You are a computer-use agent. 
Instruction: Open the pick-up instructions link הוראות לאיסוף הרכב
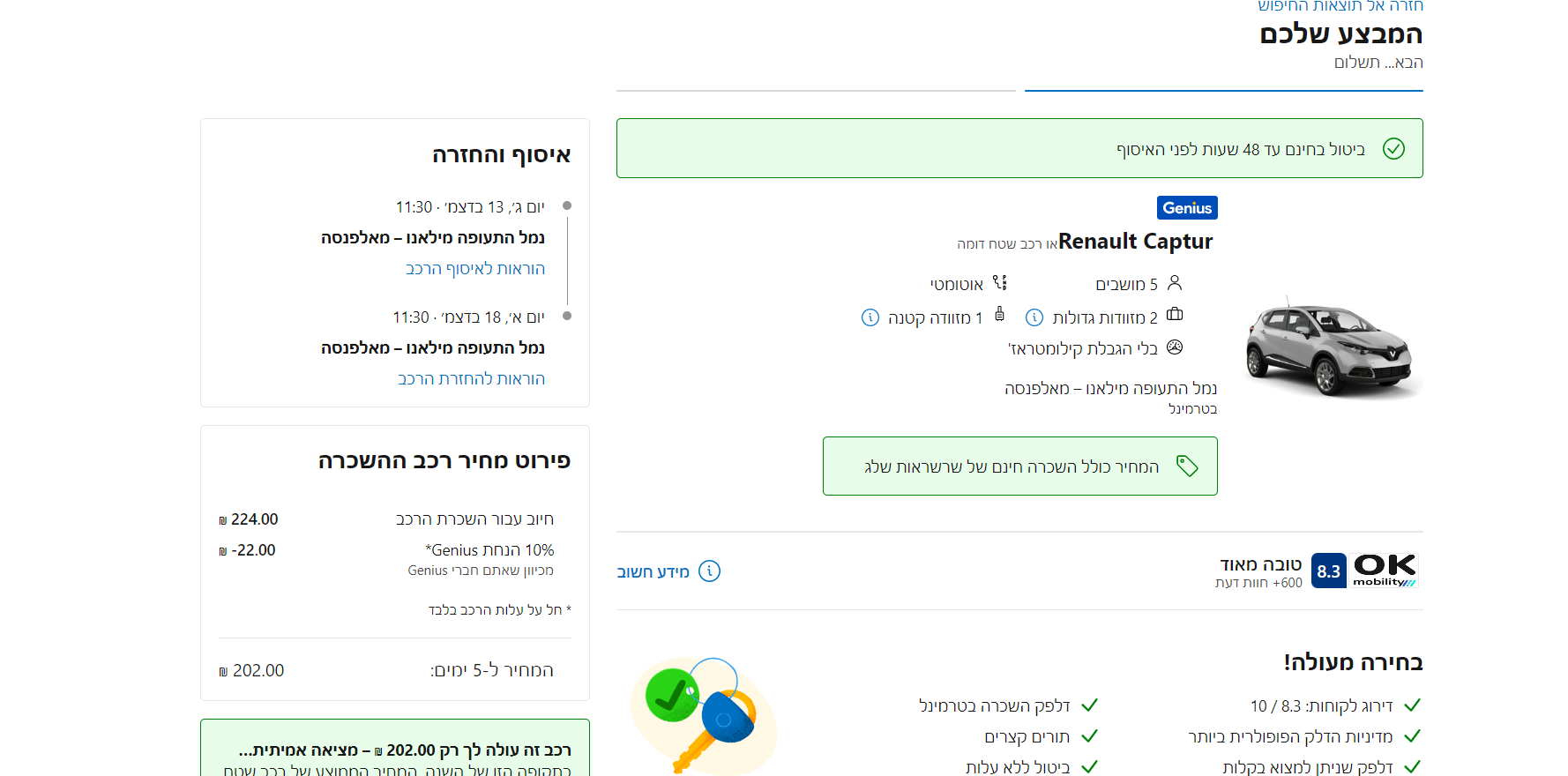pyautogui.click(x=474, y=269)
